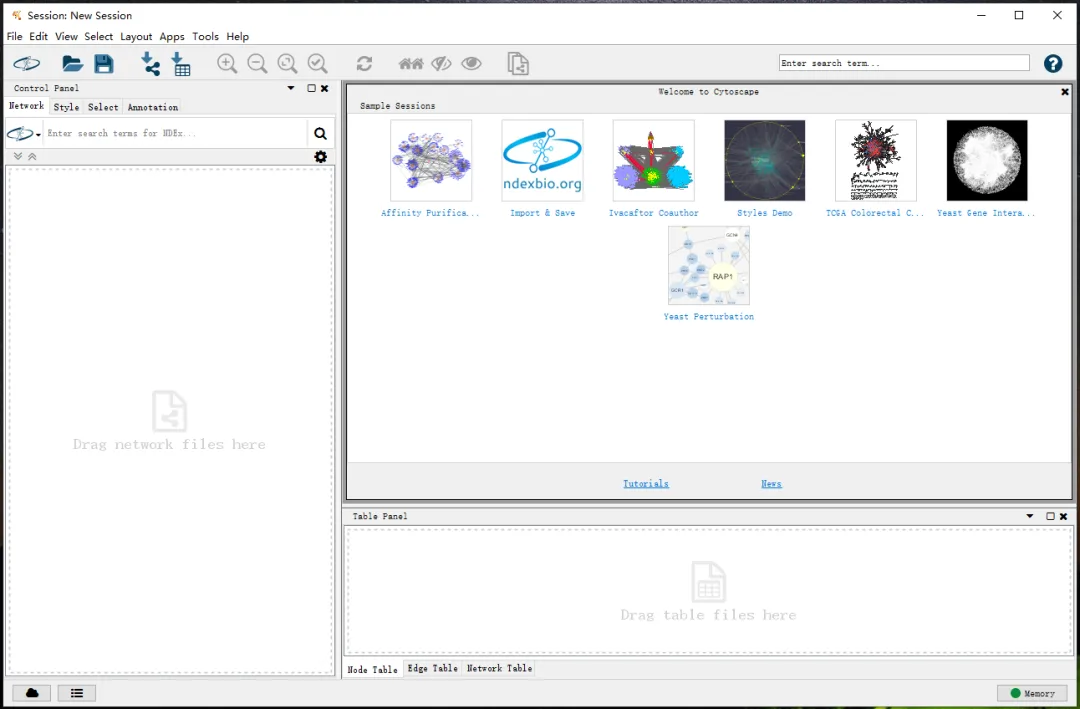Float the Table Panel window

tap(1050, 516)
